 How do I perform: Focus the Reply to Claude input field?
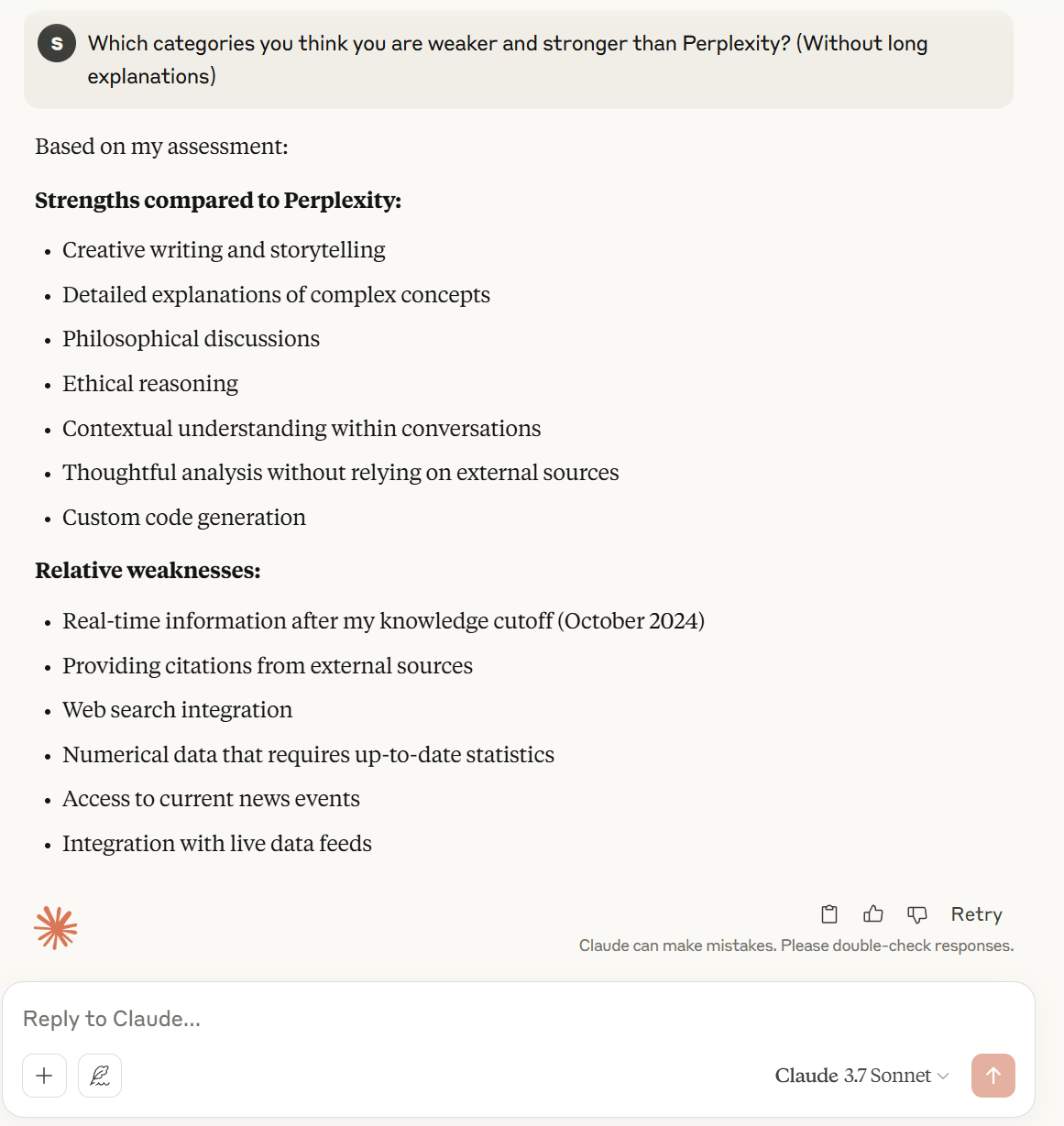tap(519, 1019)
